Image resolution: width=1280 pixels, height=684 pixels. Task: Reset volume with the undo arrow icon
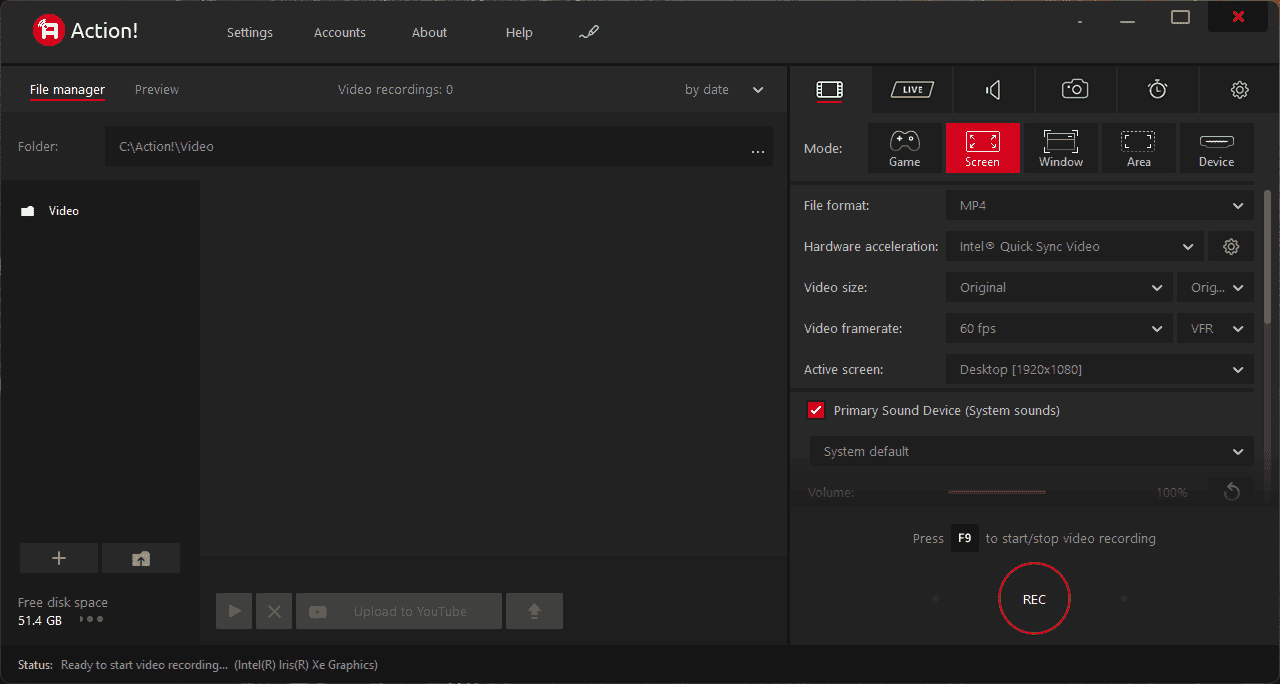click(1231, 491)
